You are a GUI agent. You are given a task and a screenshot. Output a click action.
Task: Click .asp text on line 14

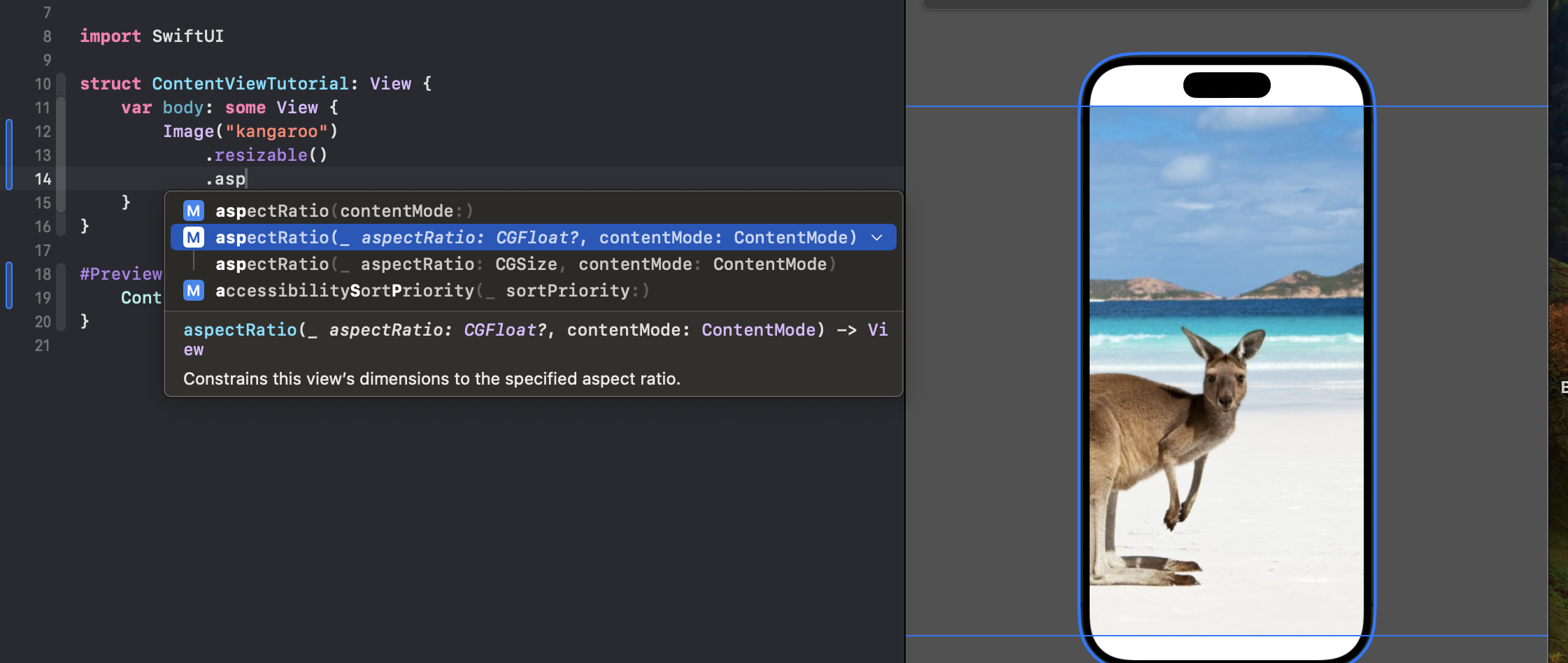pyautogui.click(x=225, y=179)
